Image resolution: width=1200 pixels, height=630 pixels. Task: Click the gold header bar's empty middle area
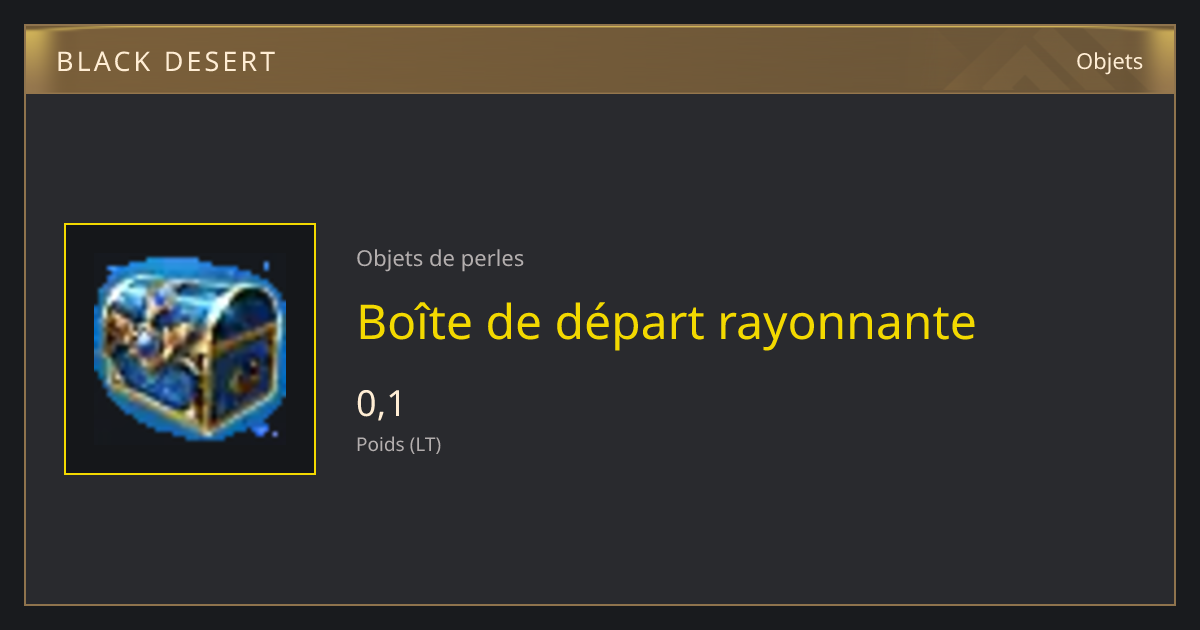[600, 62]
